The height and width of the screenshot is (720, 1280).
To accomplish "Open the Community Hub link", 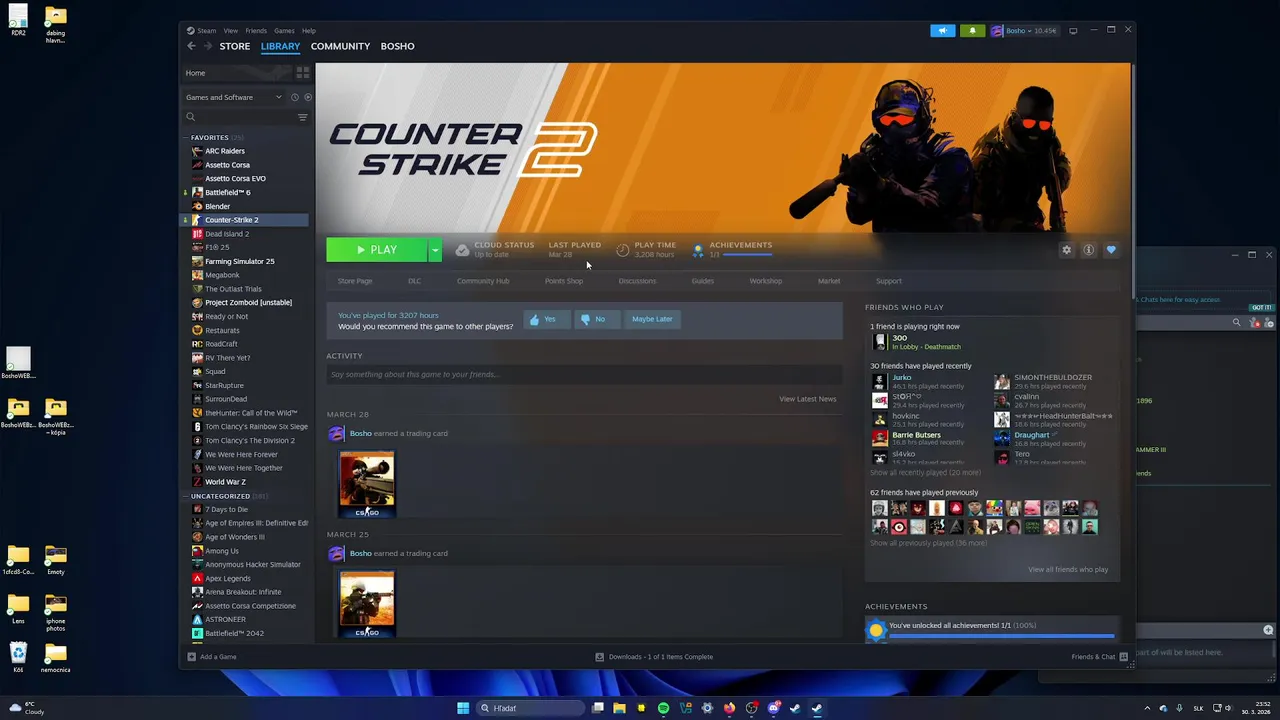I will [483, 281].
